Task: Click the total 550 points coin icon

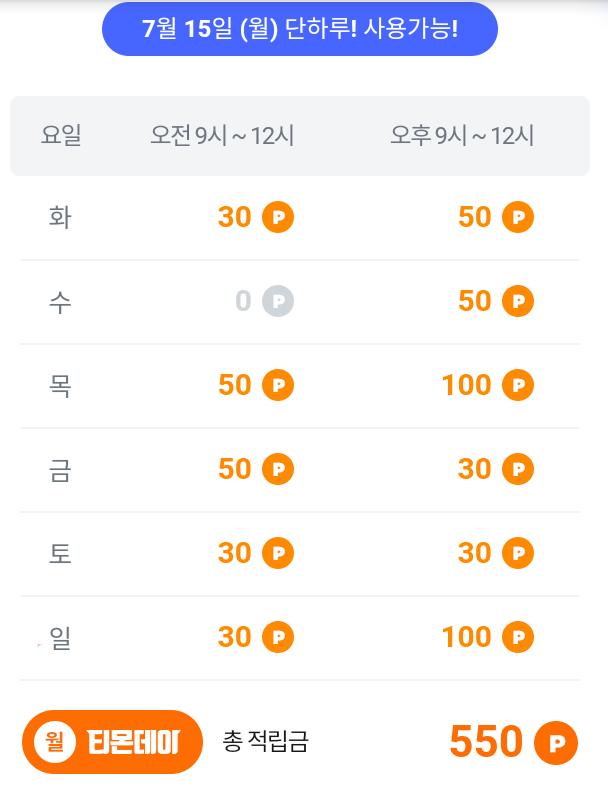Action: pyautogui.click(x=556, y=743)
